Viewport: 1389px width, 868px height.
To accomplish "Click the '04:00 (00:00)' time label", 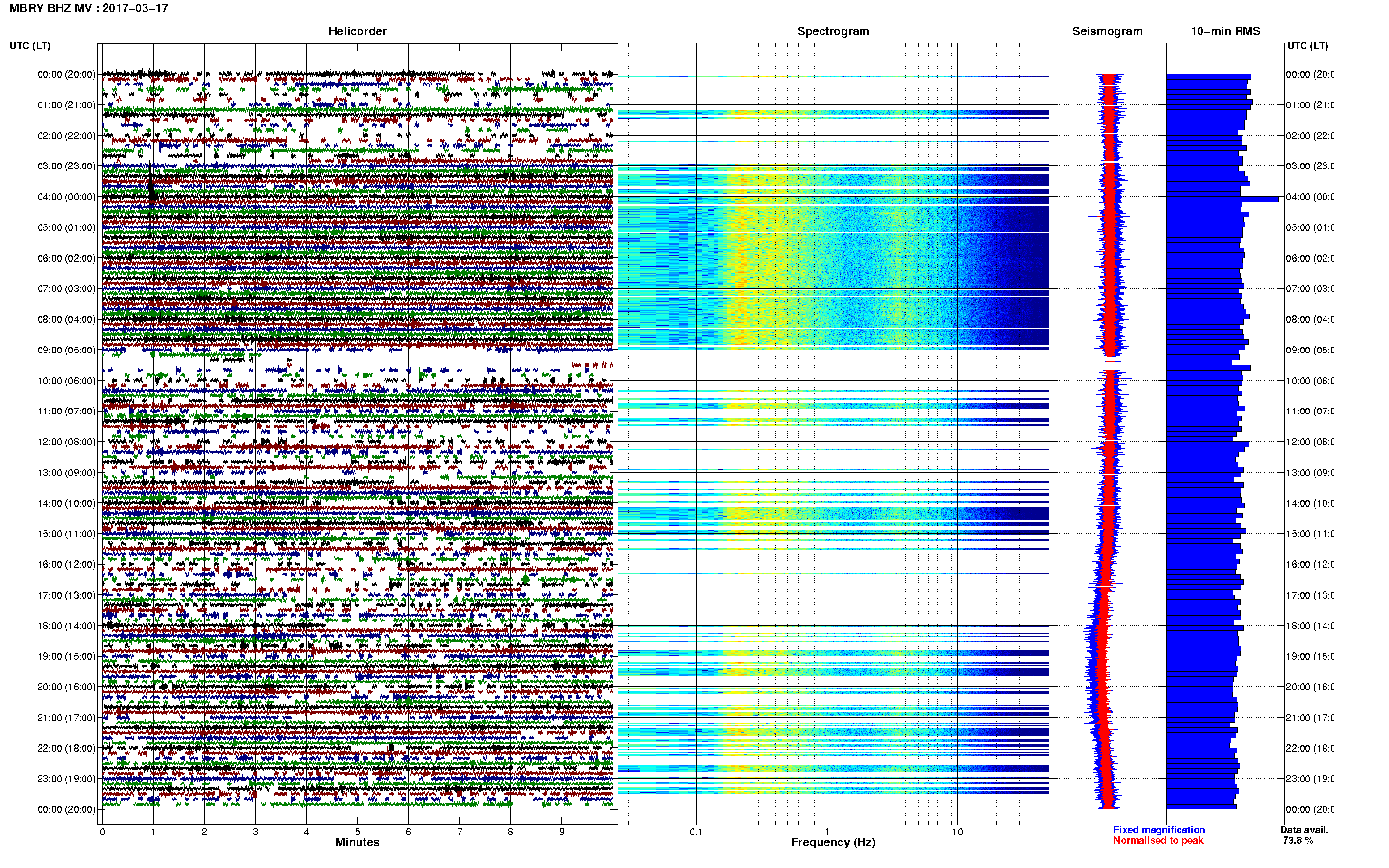I will coord(66,197).
